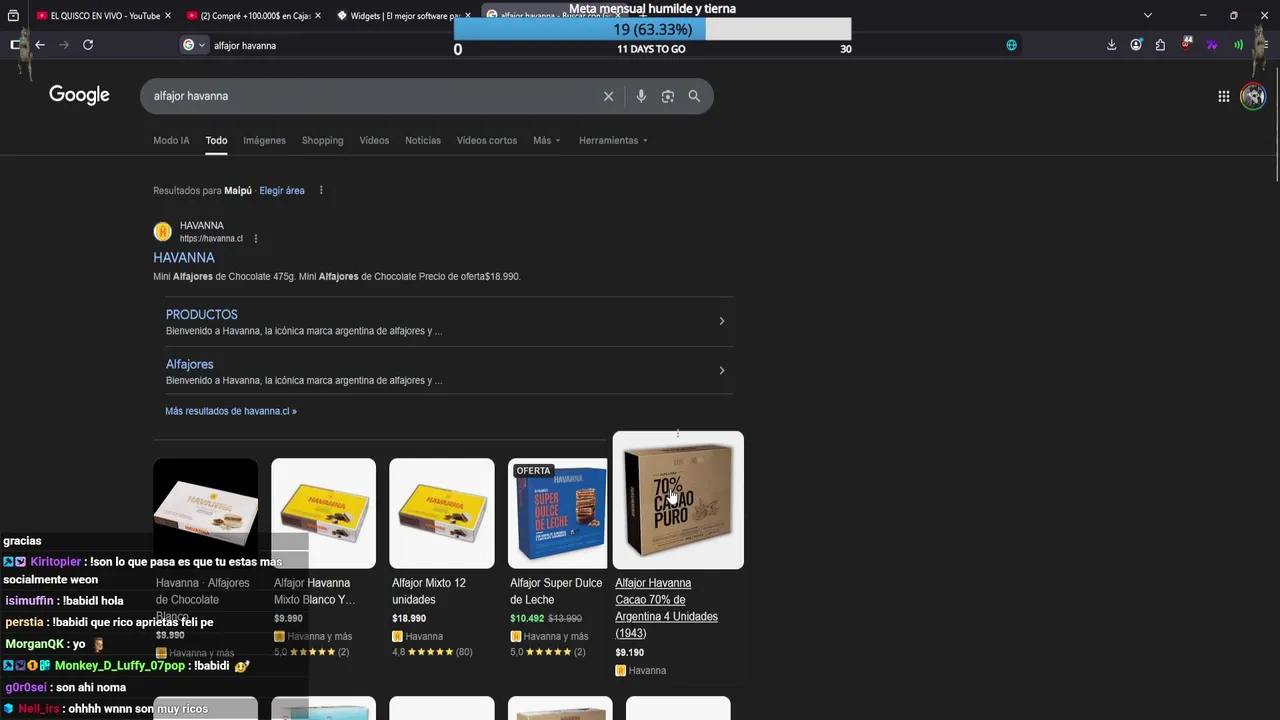Clear the Google search box with the X
This screenshot has height=720, width=1280.
[608, 96]
